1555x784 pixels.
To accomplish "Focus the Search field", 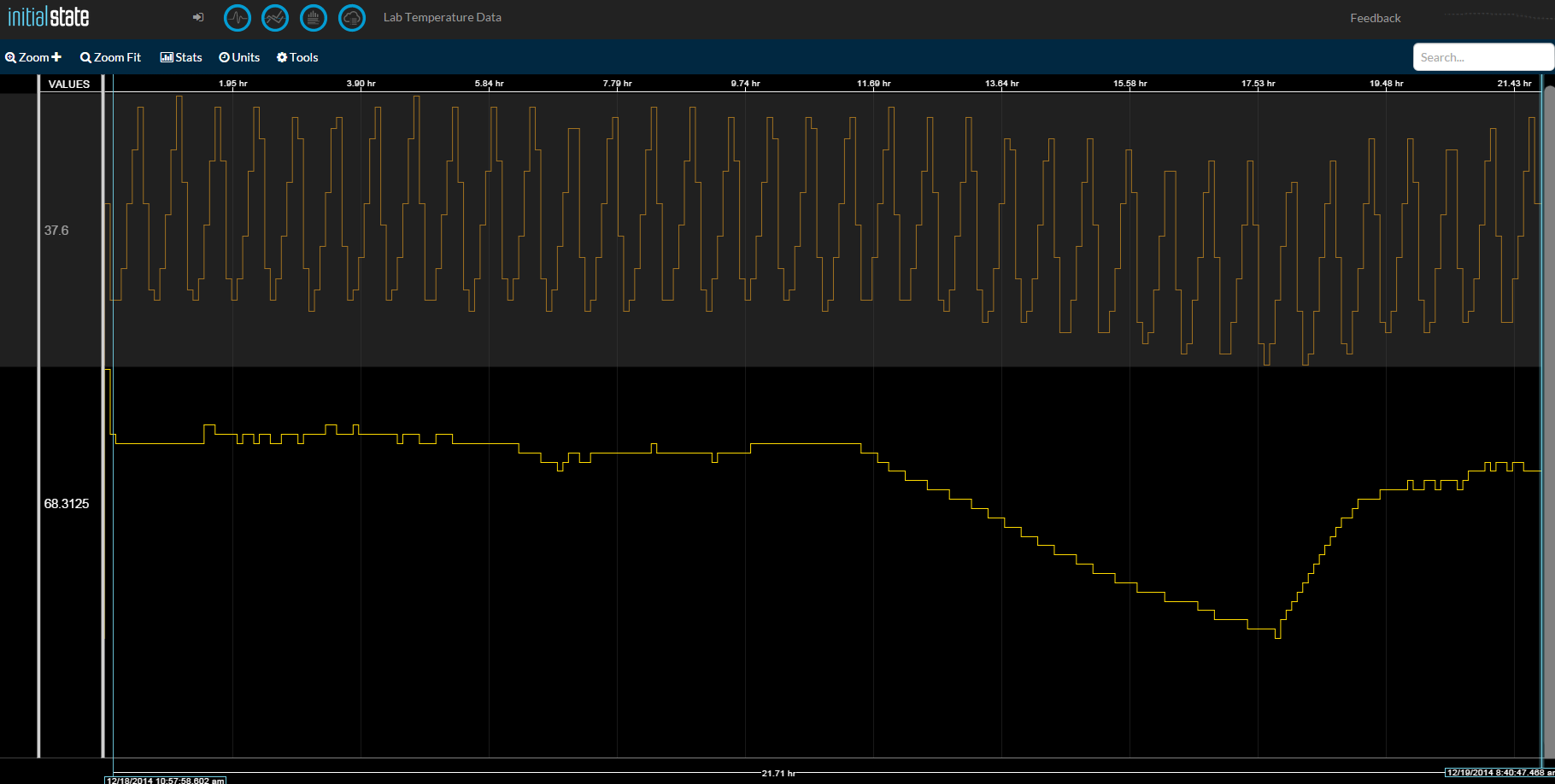I will coord(1483,57).
